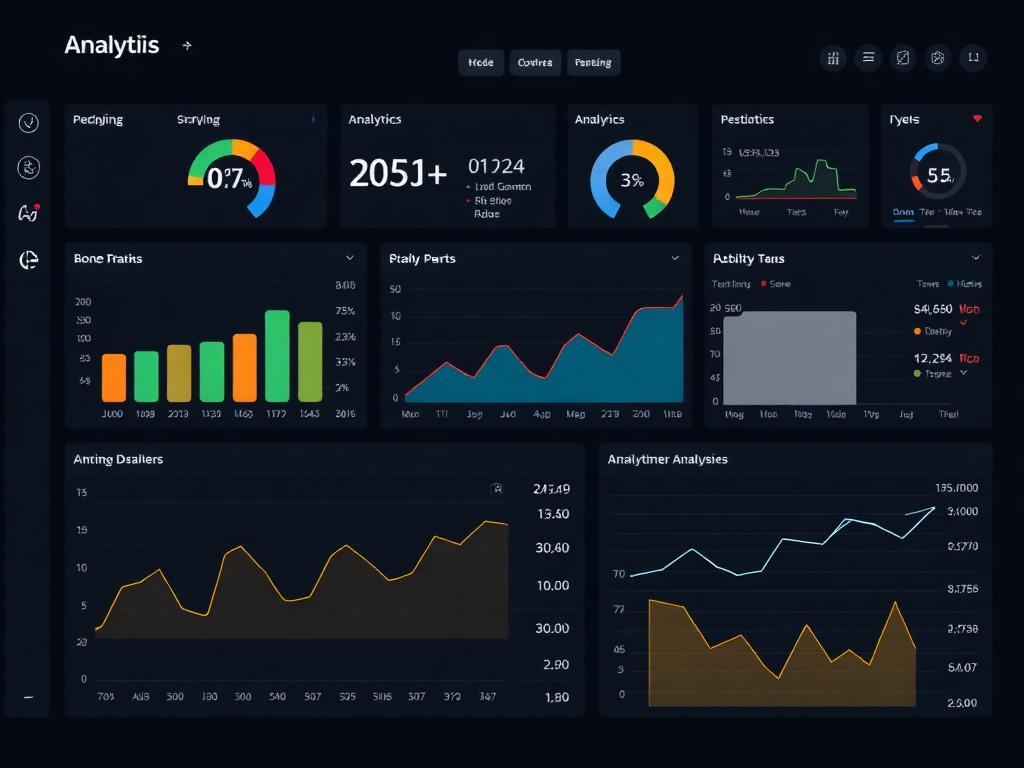Image resolution: width=1024 pixels, height=768 pixels.
Task: Toggle the green legend item below 12,294
Action: coord(933,374)
